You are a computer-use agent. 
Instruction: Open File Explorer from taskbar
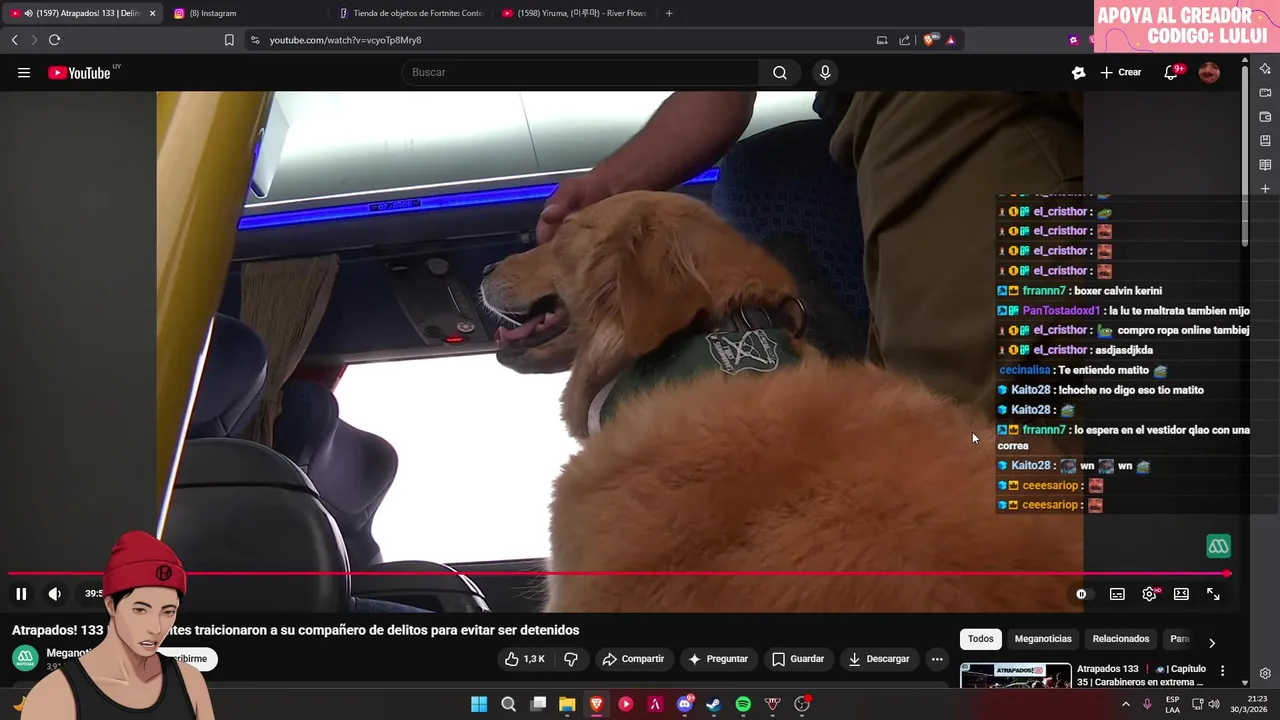tap(567, 704)
